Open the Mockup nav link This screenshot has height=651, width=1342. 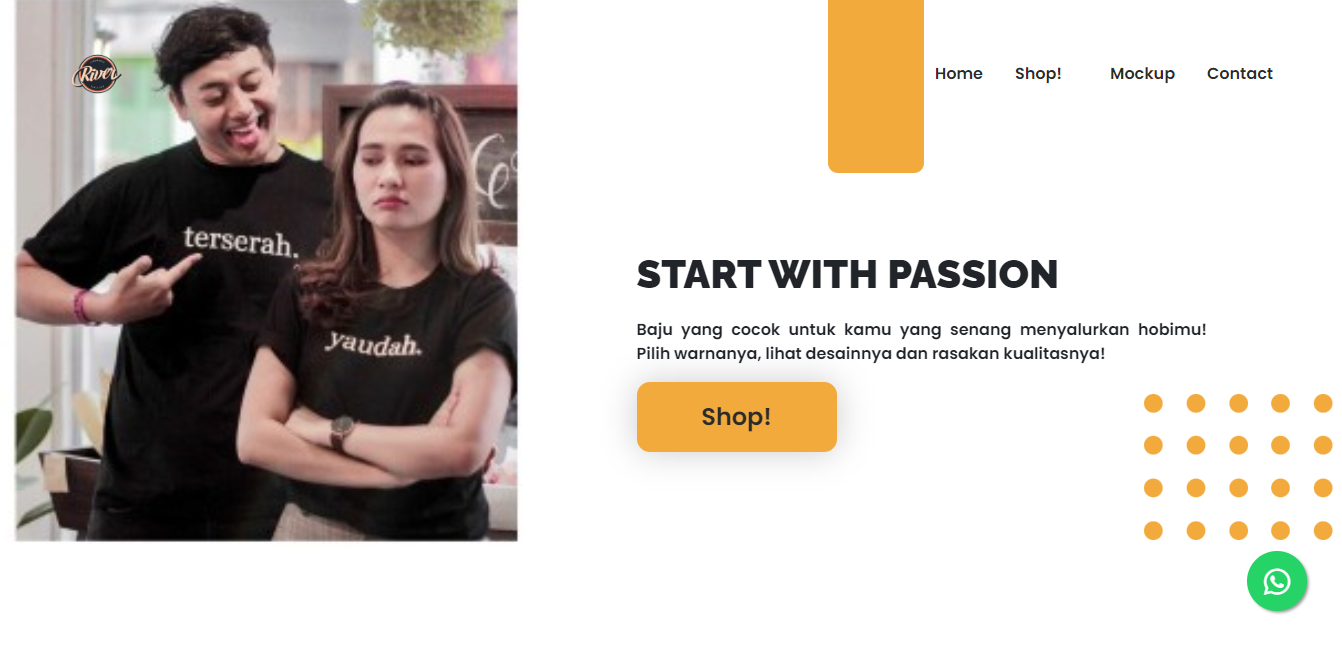click(x=1142, y=73)
